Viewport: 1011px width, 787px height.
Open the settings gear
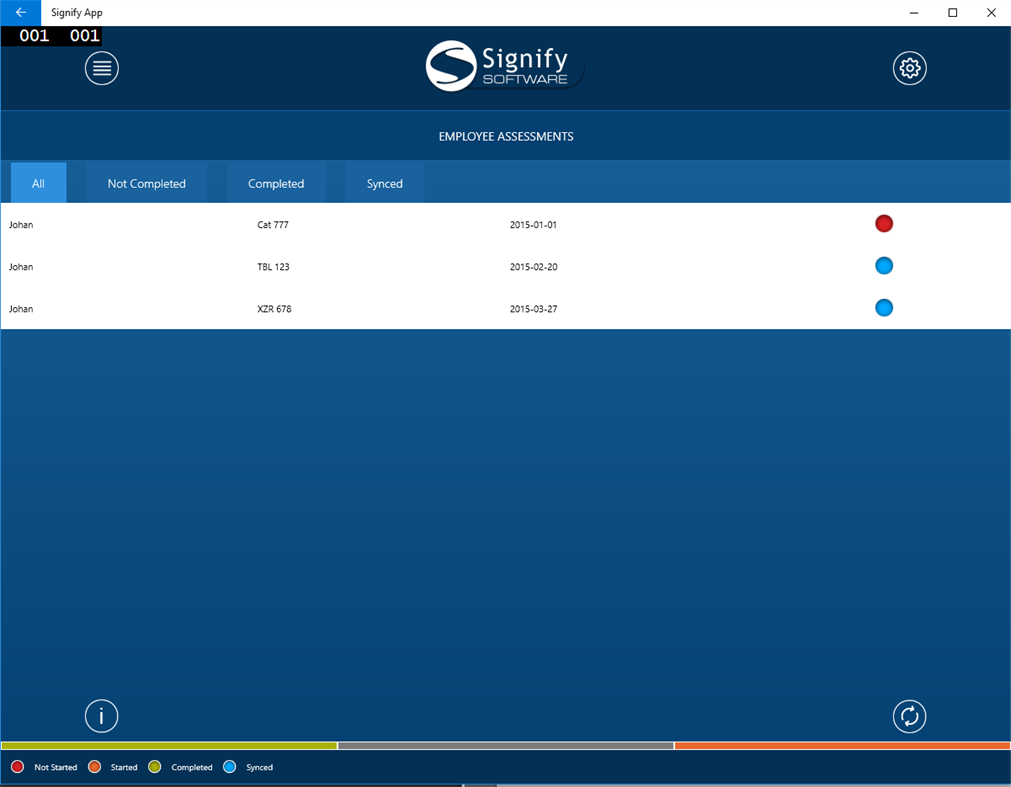point(909,68)
